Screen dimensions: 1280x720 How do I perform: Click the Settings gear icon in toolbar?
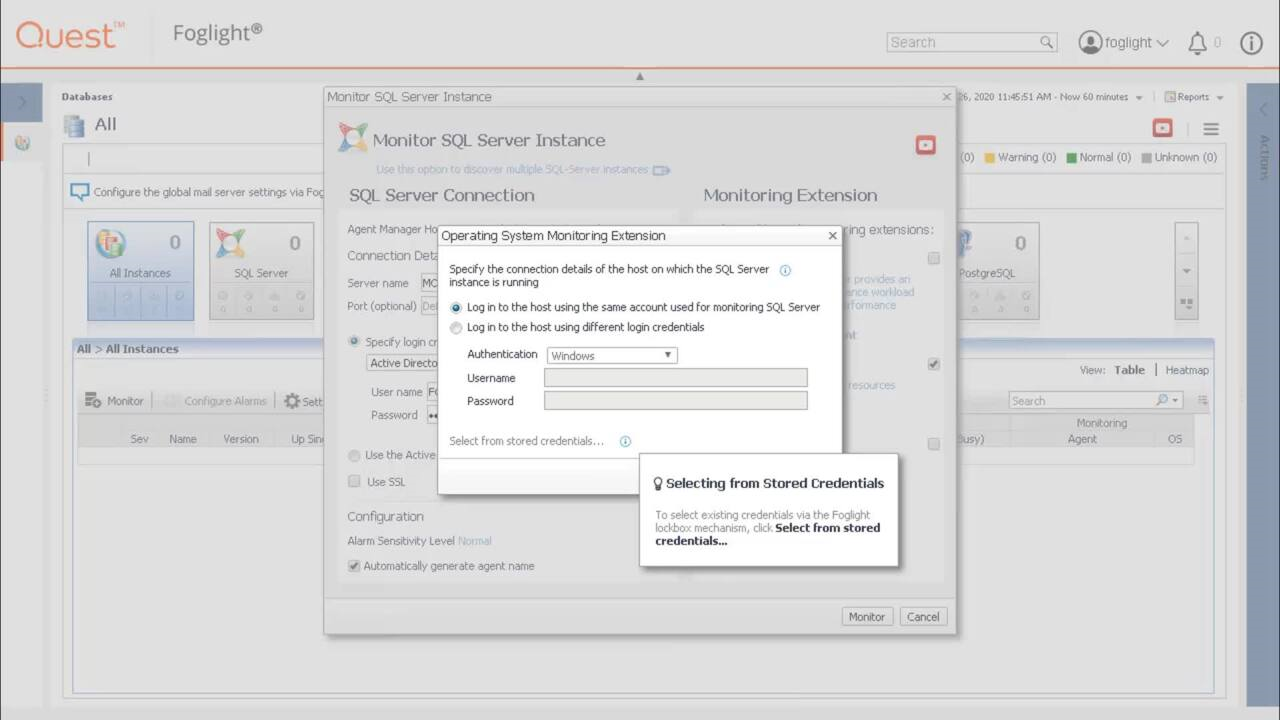[x=292, y=401]
